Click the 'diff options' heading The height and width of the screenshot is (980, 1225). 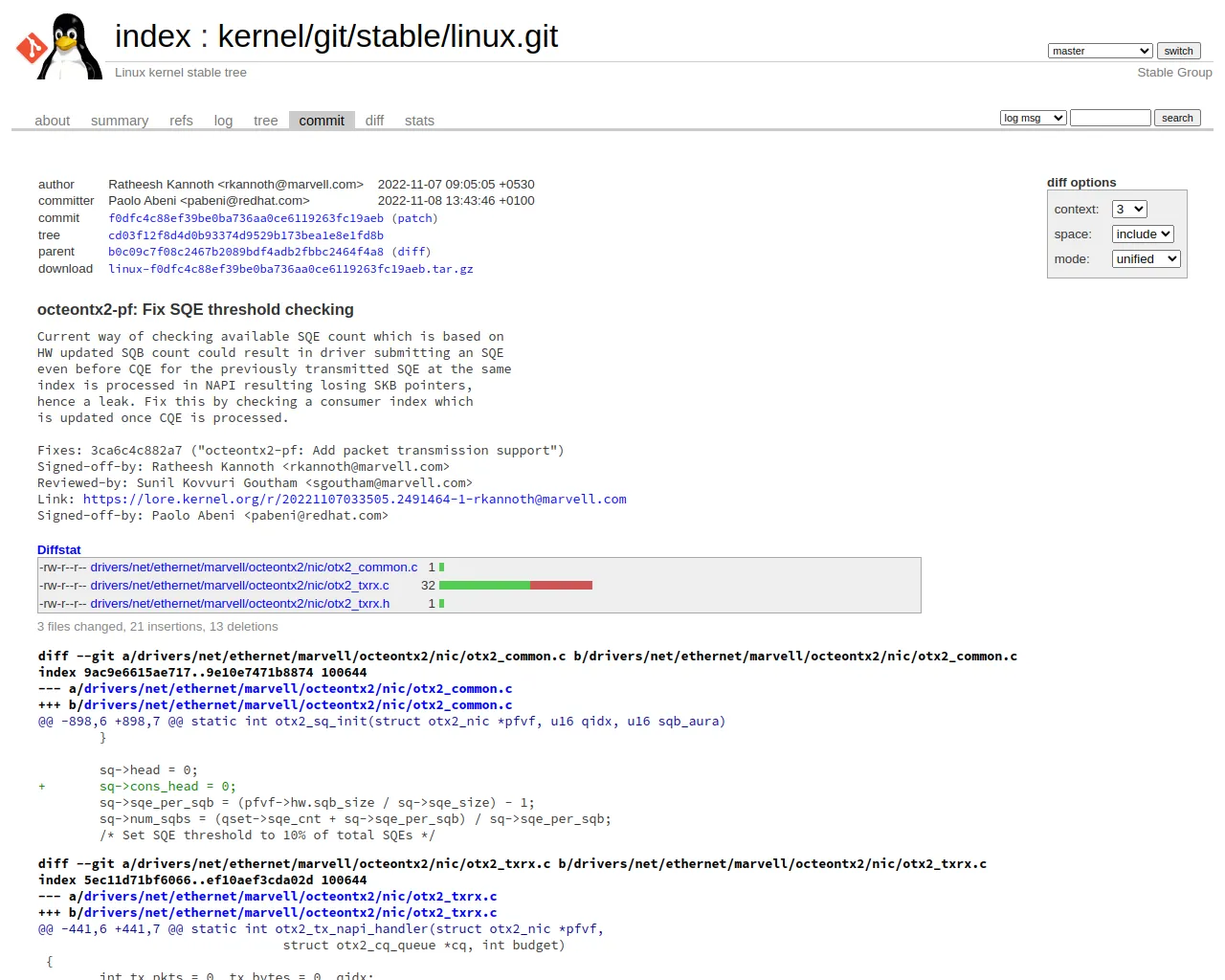(x=1081, y=183)
